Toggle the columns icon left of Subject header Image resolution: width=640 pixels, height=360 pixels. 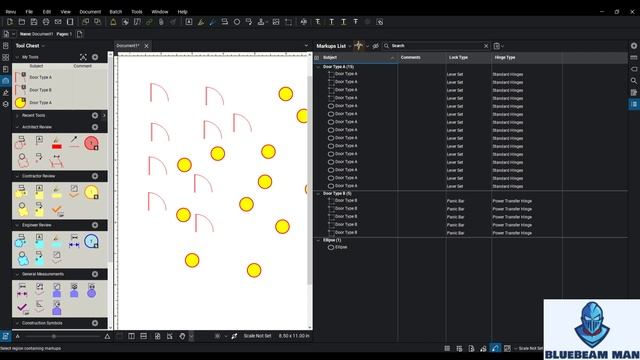[x=317, y=58]
